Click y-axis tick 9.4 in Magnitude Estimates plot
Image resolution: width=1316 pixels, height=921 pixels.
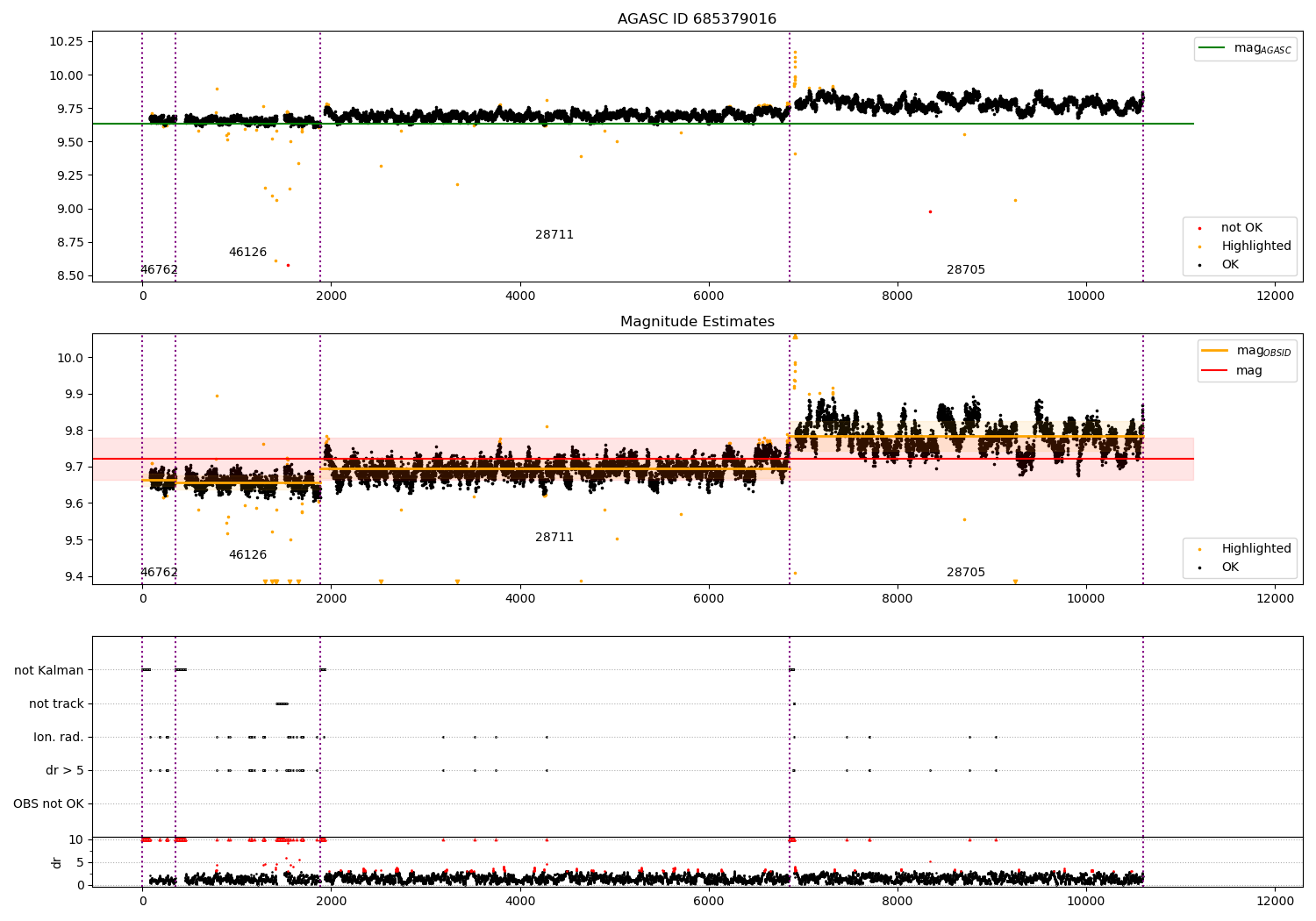pyautogui.click(x=73, y=576)
